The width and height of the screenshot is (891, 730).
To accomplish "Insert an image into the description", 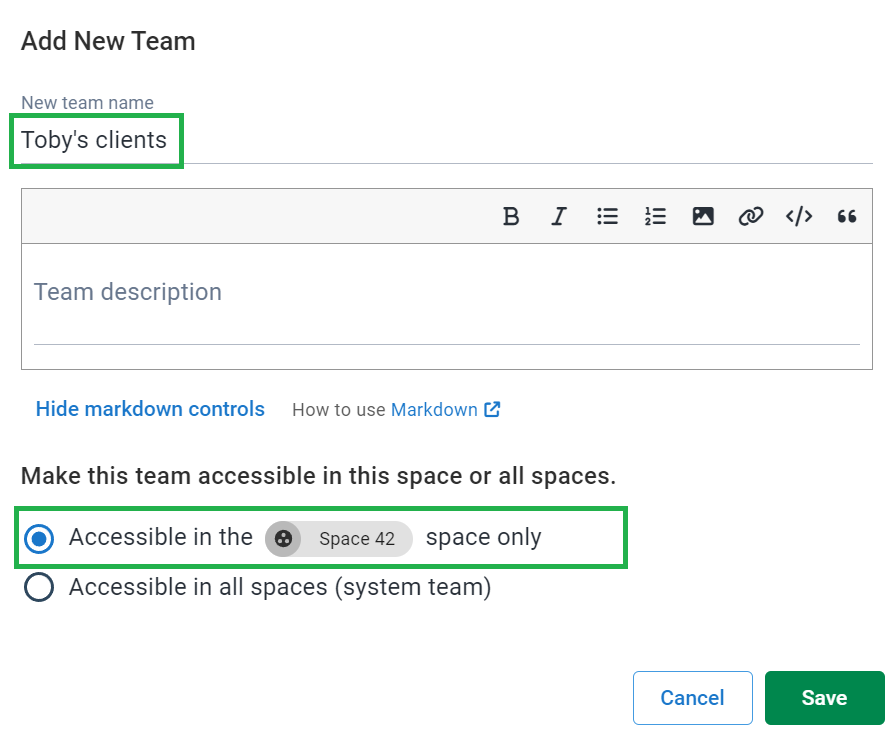I will 703,216.
